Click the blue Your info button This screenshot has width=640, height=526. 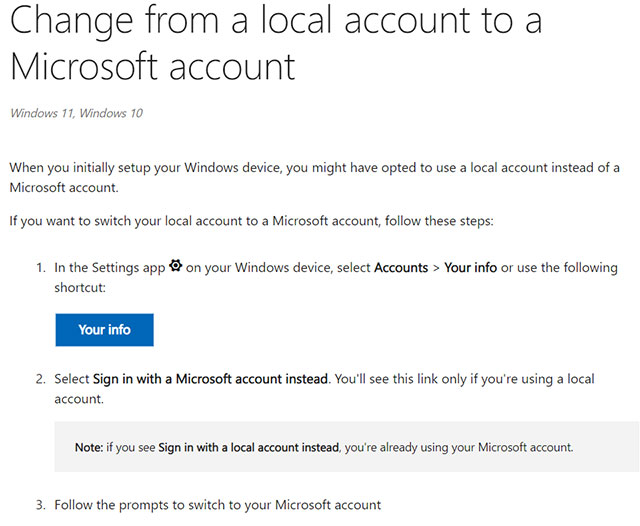(104, 329)
